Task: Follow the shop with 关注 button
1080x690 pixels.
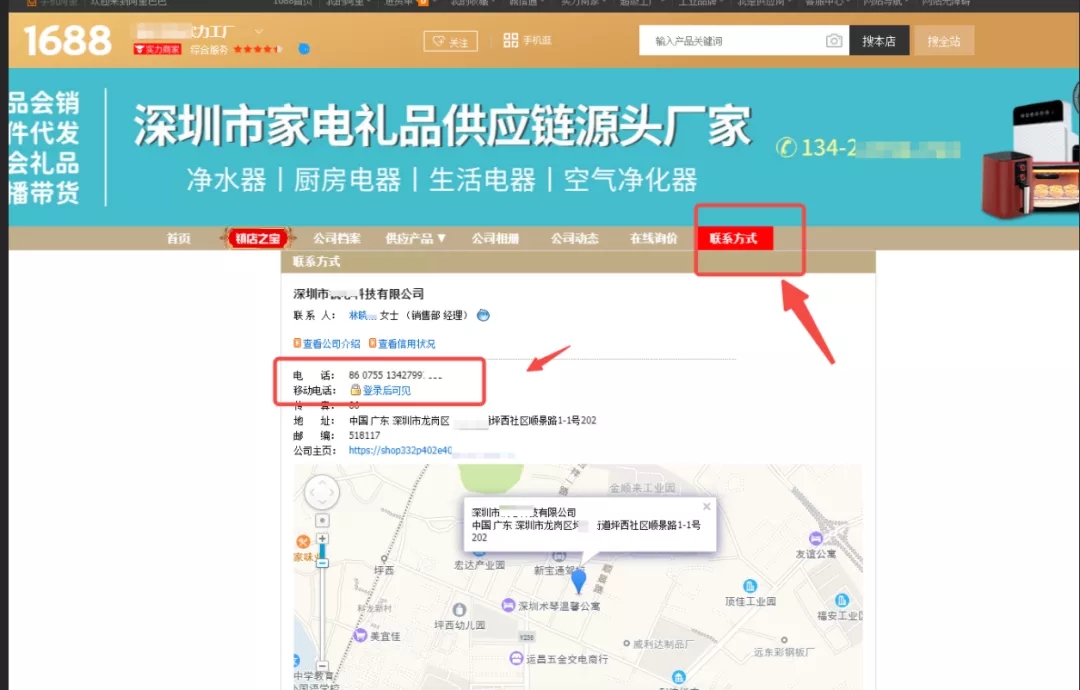Action: (x=450, y=42)
